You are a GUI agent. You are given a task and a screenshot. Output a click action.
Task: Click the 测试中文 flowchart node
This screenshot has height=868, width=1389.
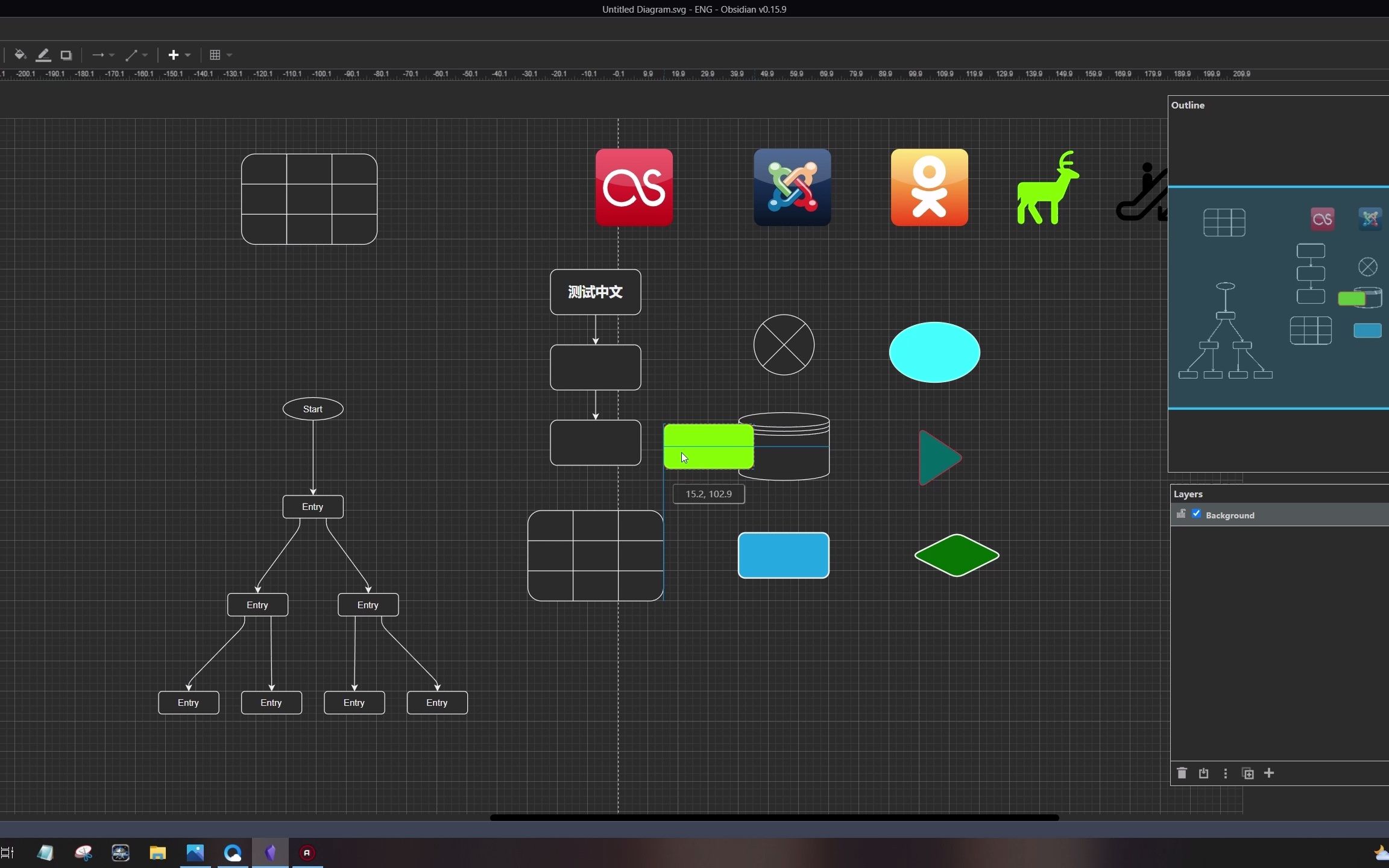(x=594, y=291)
